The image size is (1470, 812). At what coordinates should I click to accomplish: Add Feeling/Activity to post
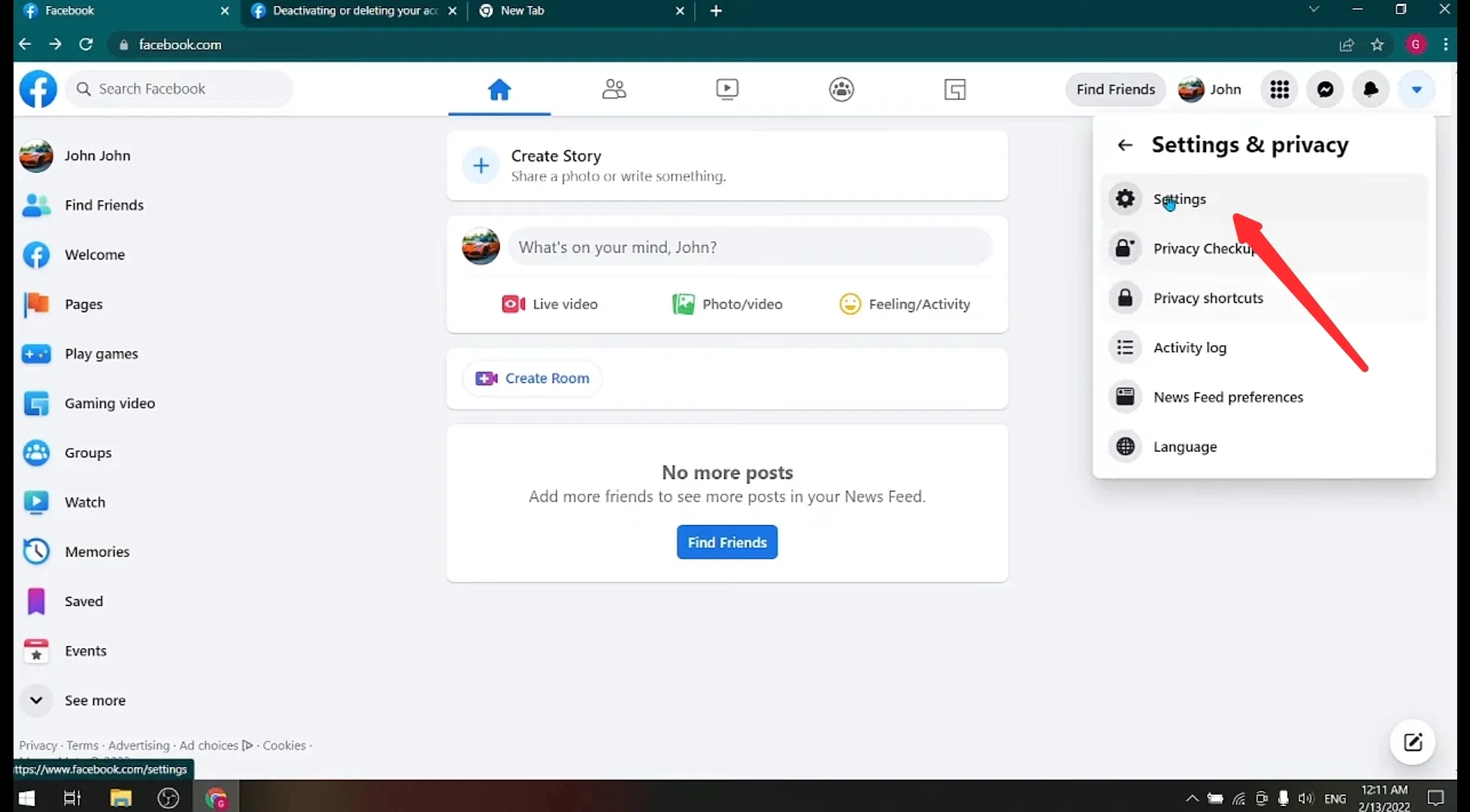coord(905,304)
